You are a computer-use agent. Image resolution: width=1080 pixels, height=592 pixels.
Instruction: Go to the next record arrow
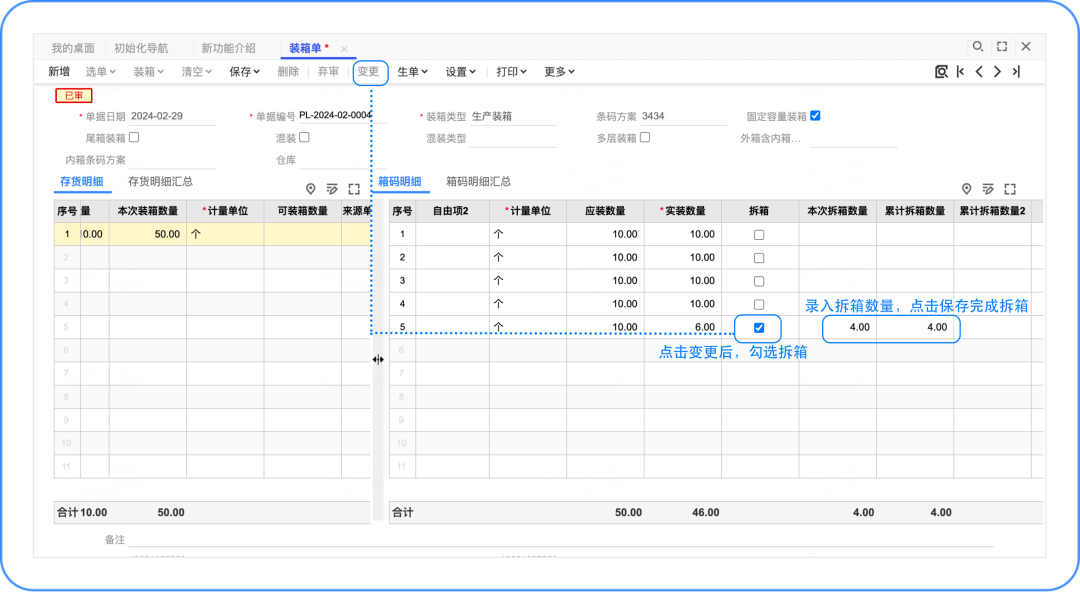(x=997, y=72)
